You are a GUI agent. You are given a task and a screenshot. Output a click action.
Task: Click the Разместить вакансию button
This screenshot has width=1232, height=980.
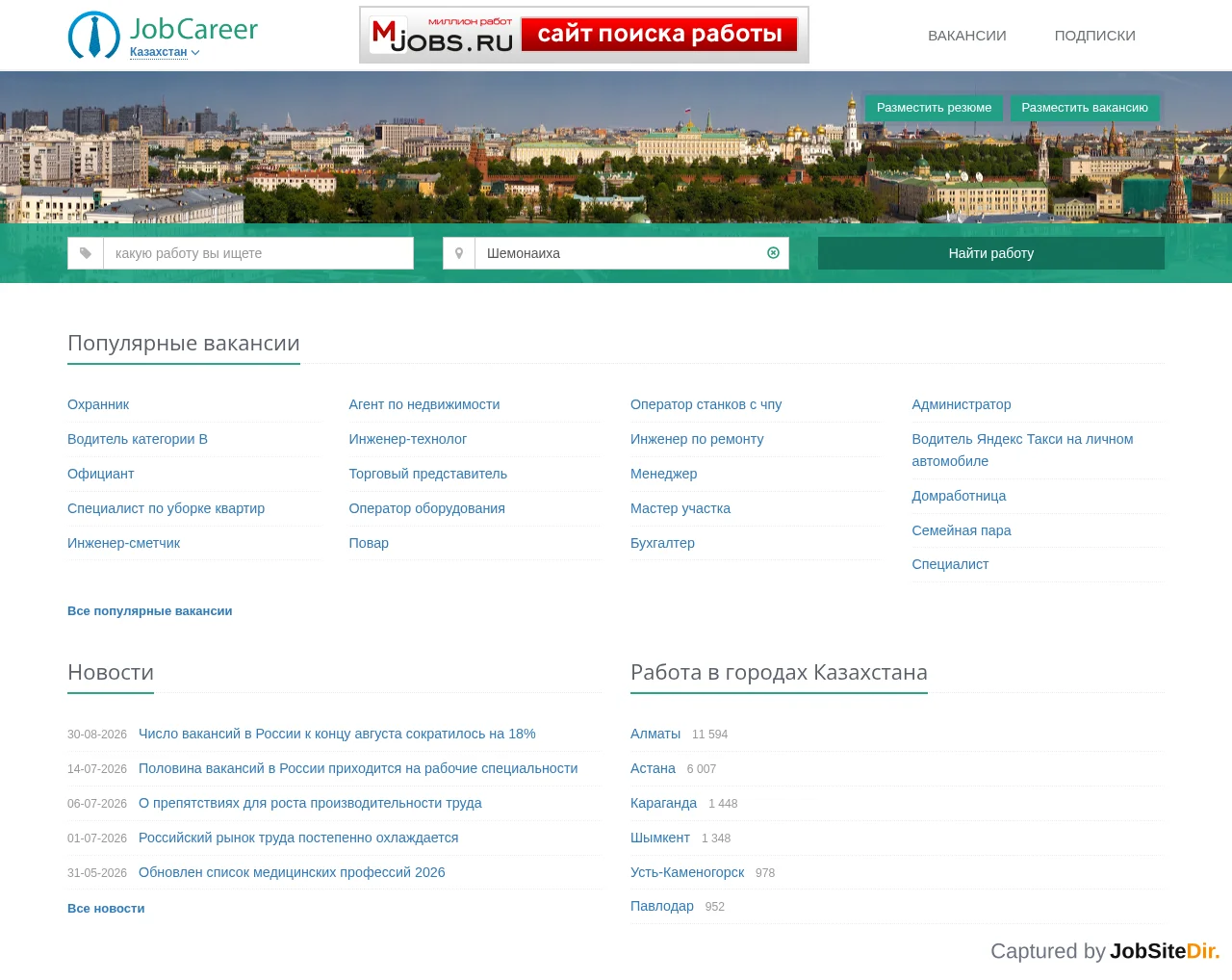click(1085, 108)
